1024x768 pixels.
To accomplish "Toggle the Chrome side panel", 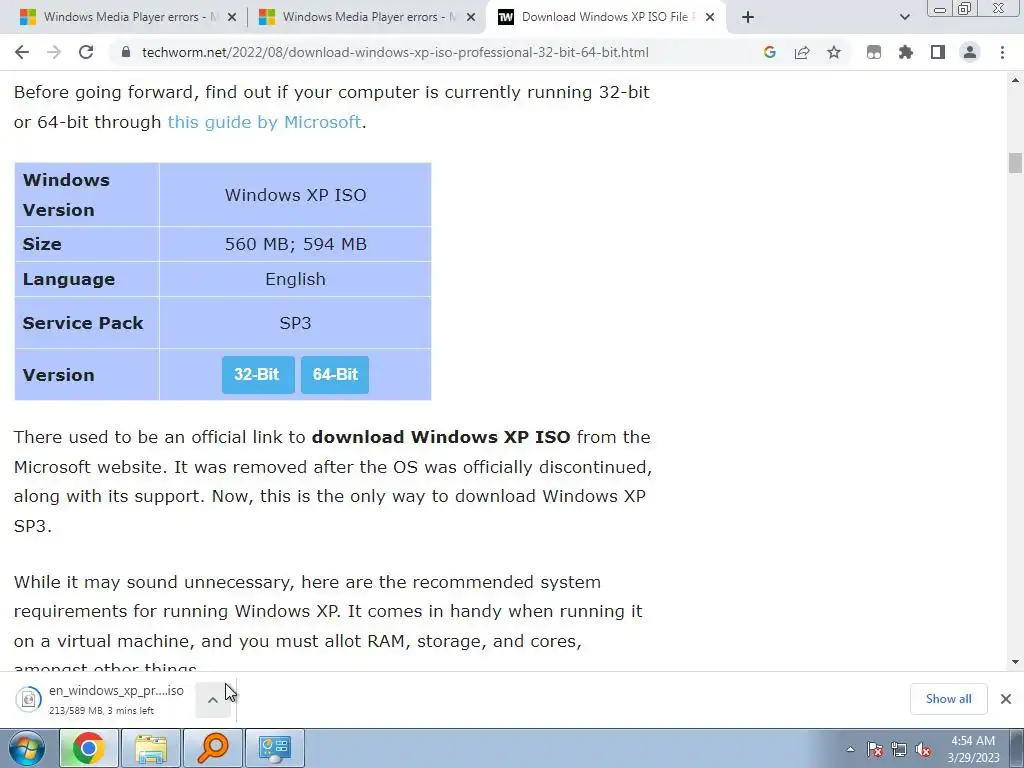I will [x=938, y=52].
